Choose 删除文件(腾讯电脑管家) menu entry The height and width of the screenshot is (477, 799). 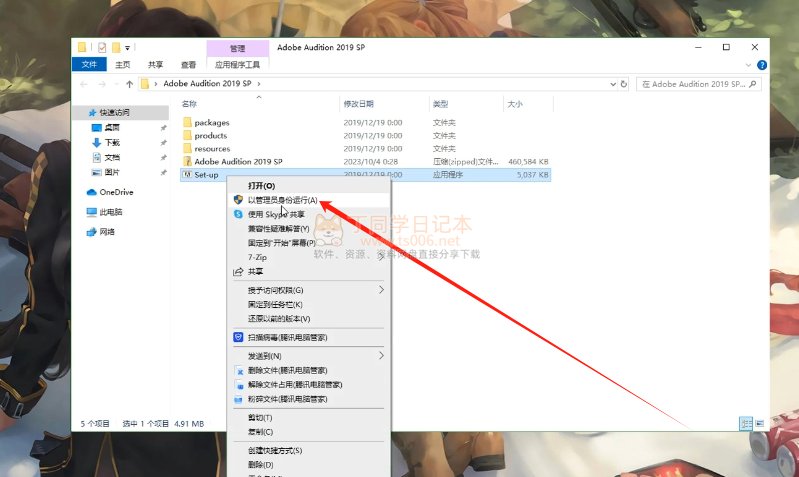[x=287, y=370]
